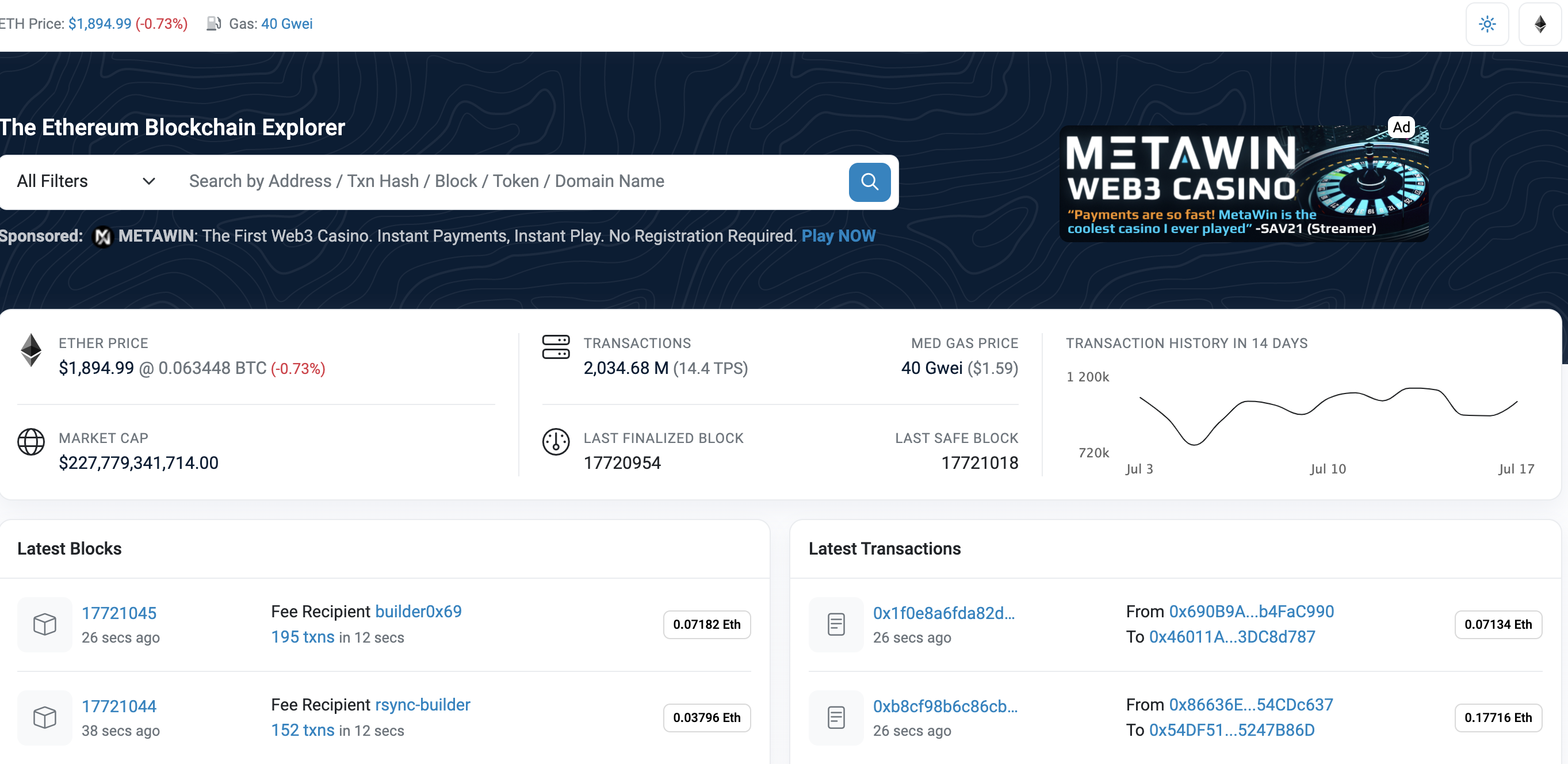Click the MetaWin logo in sponsored line

[x=102, y=236]
